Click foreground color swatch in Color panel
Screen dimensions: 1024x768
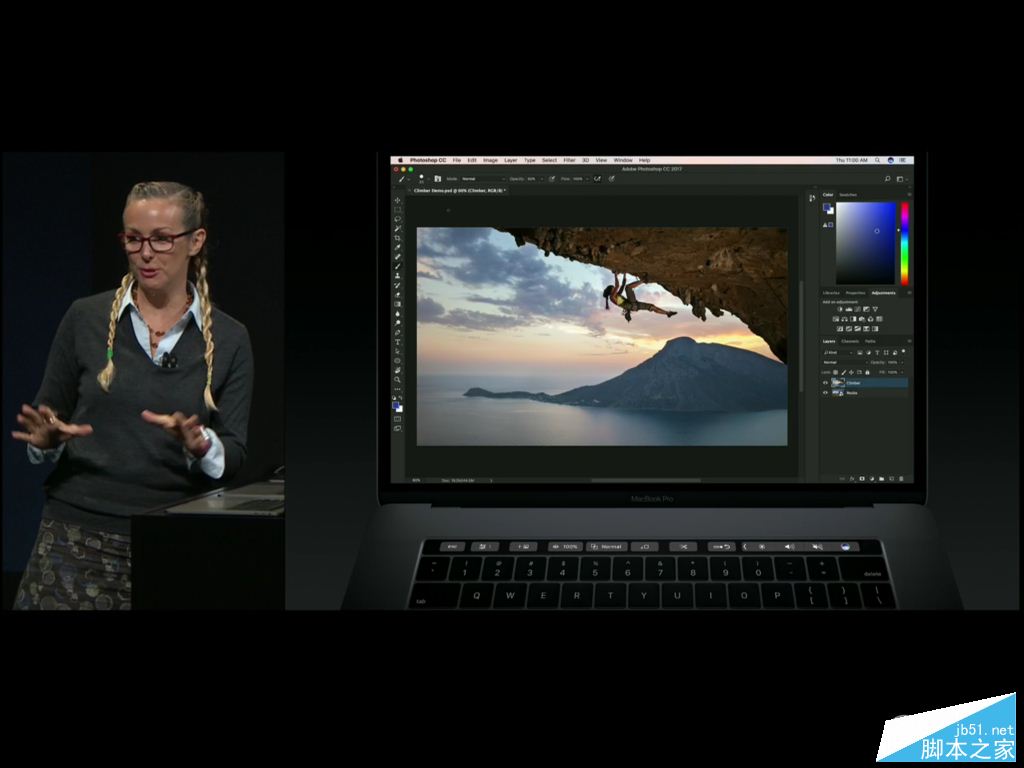tap(827, 207)
